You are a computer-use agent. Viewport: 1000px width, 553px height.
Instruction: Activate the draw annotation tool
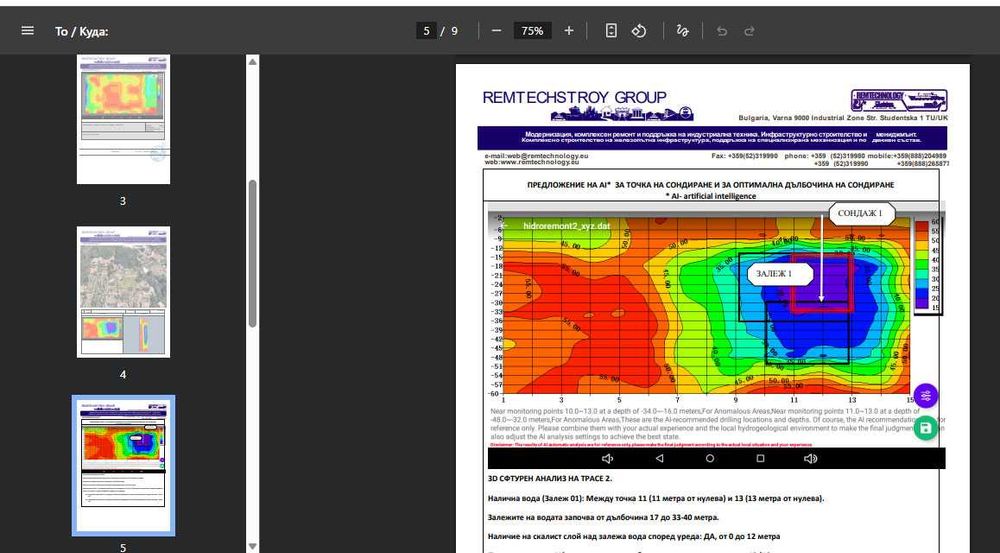(682, 31)
